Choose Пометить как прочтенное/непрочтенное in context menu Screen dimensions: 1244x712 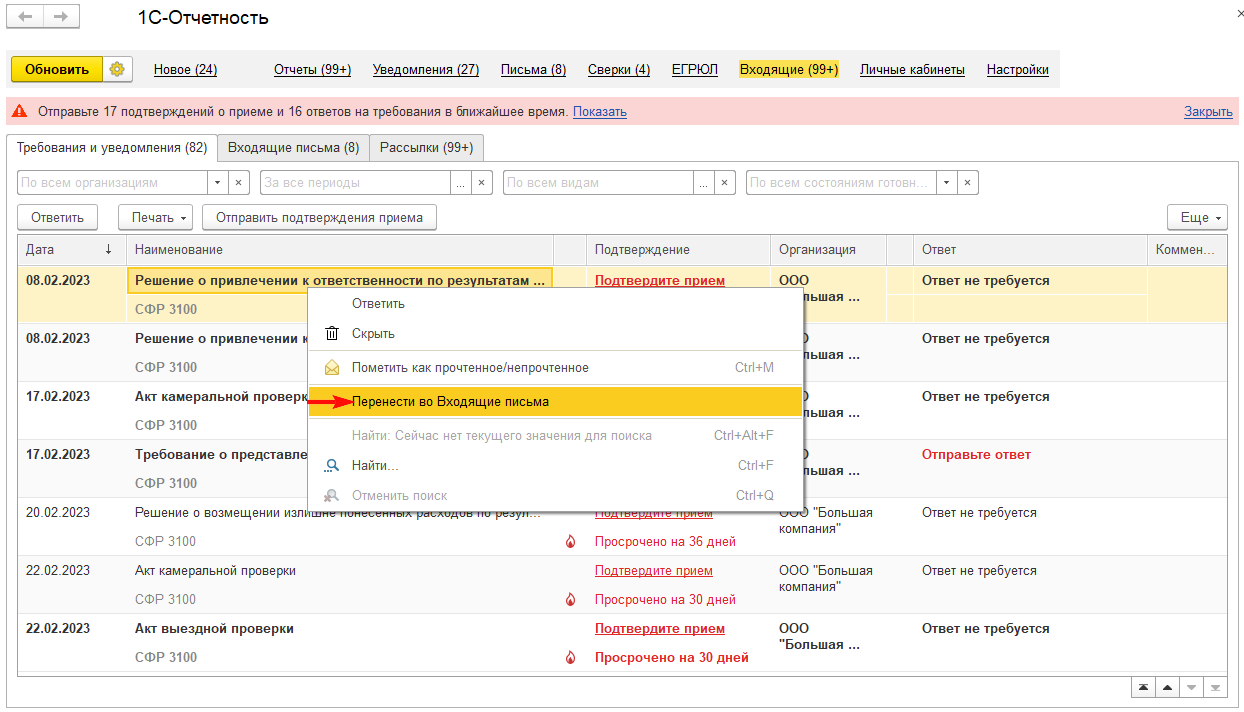[x=470, y=368]
